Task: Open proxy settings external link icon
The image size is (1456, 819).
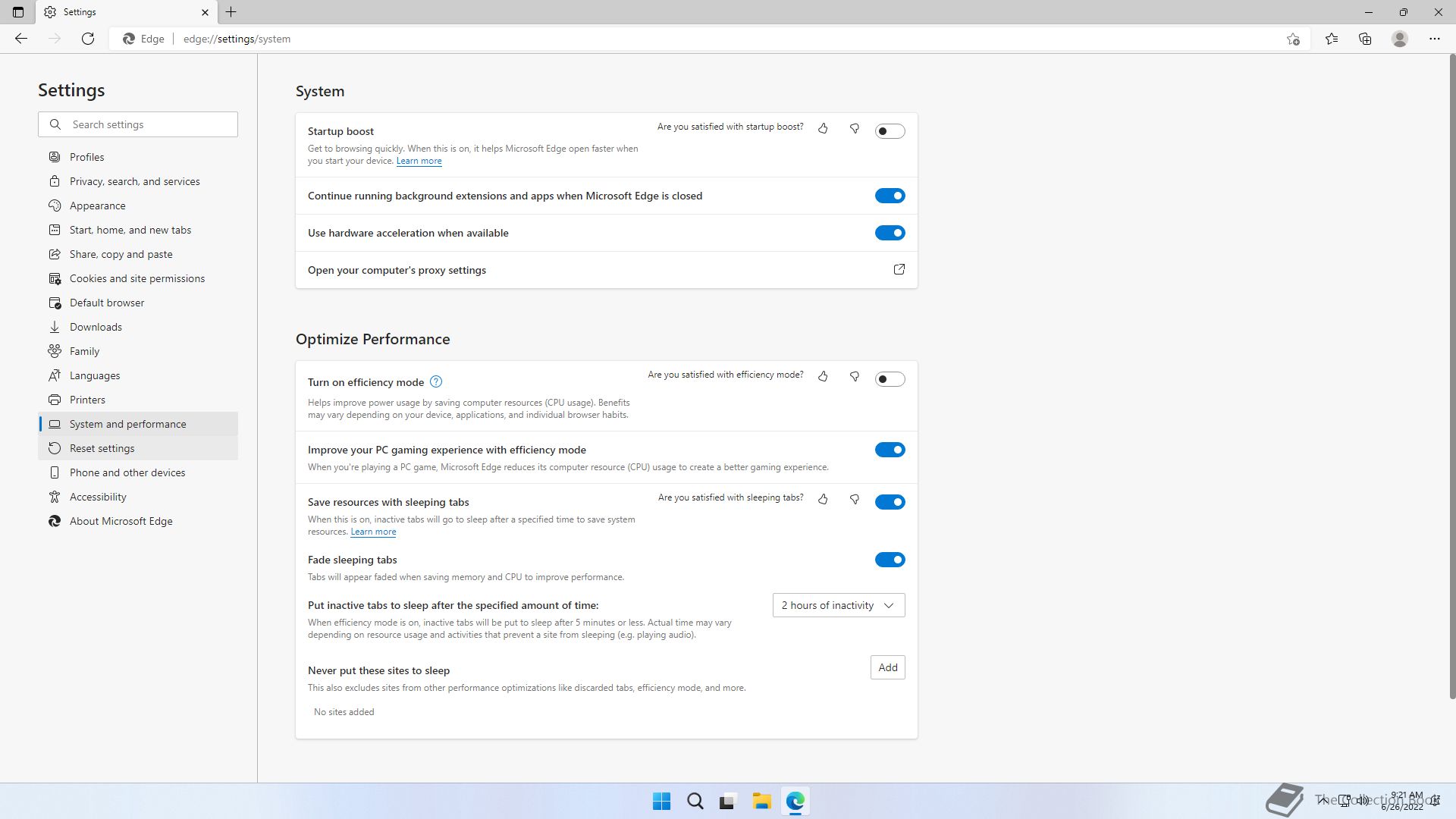Action: point(899,270)
